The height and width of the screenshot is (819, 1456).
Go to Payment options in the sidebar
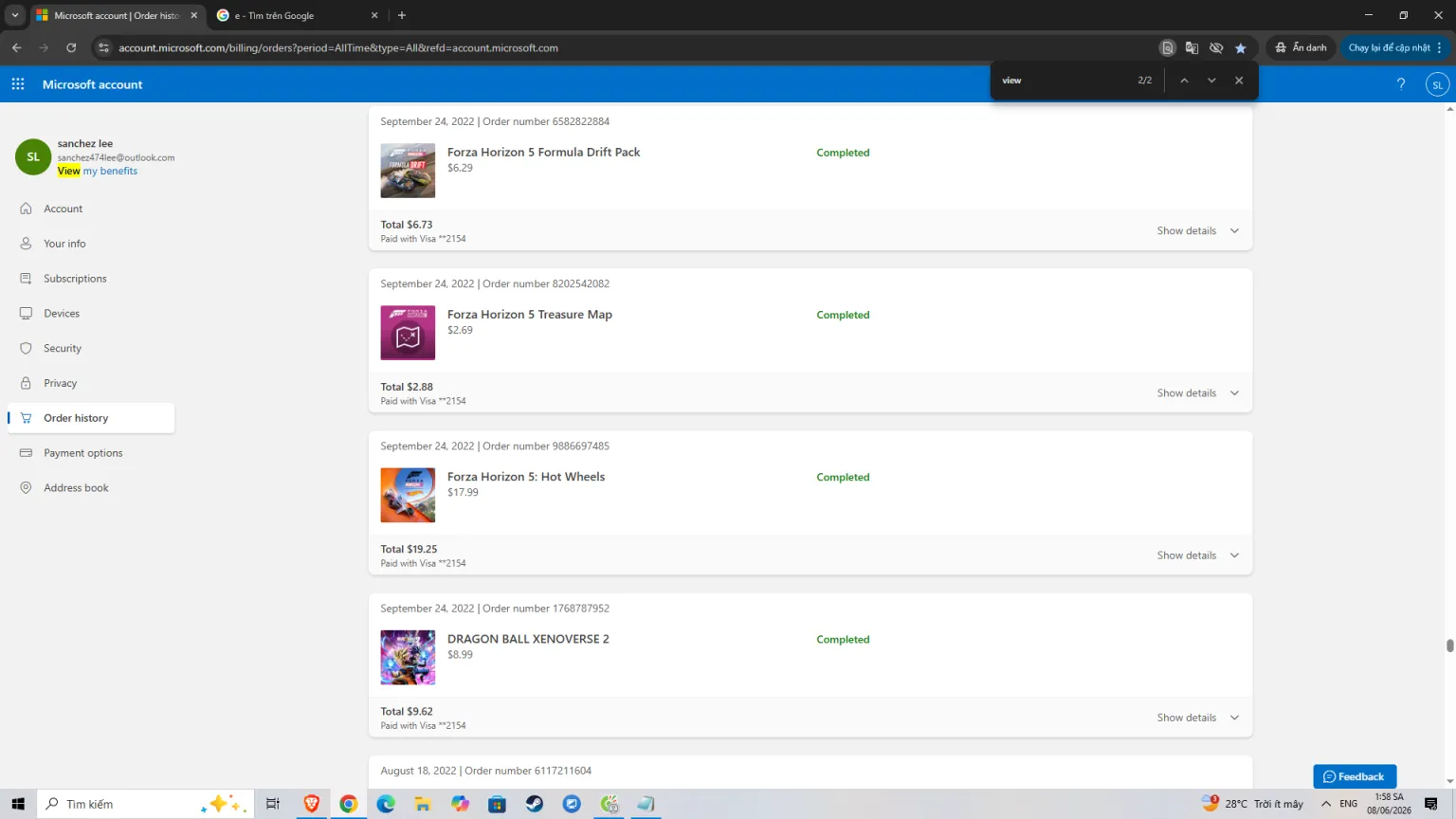pos(91,453)
